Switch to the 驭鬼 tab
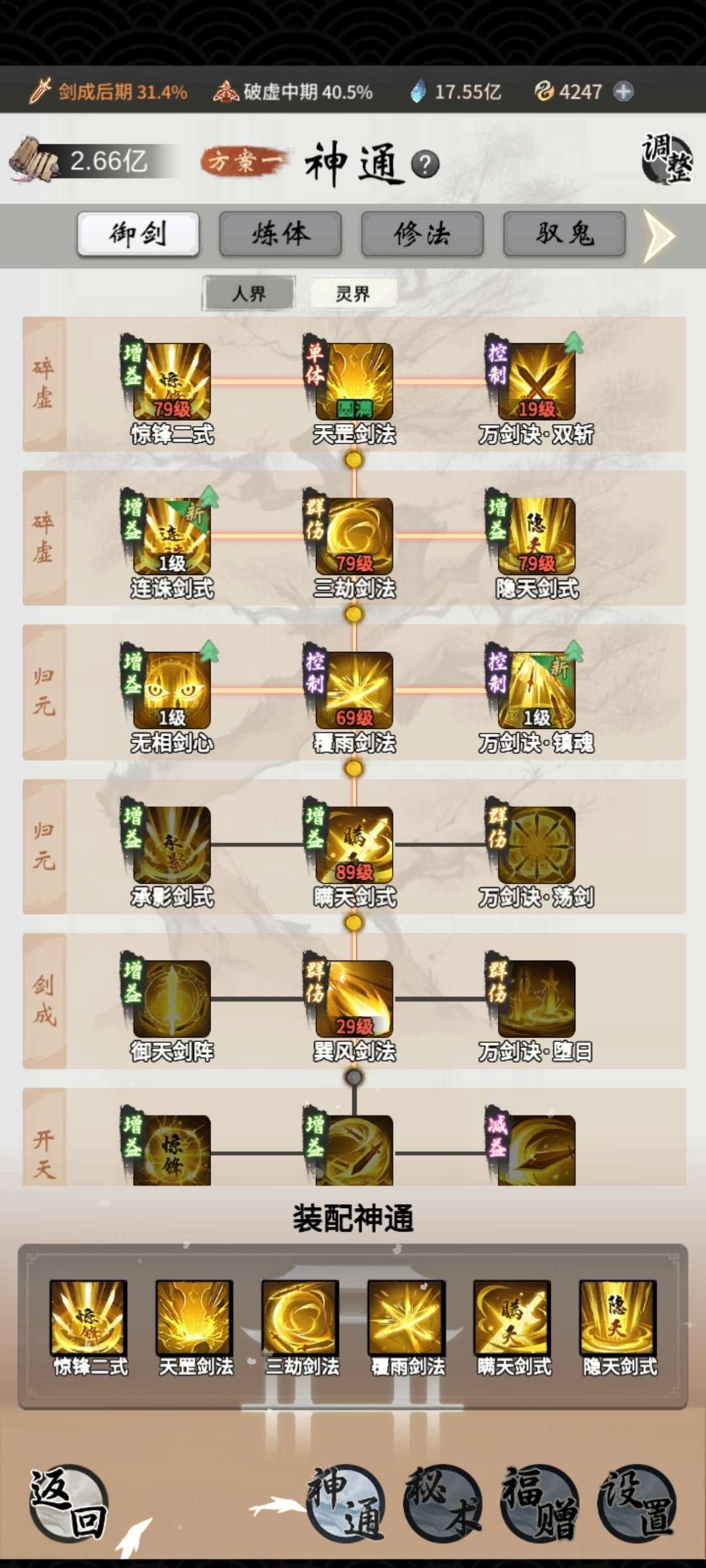Viewport: 706px width, 1568px height. [x=565, y=233]
